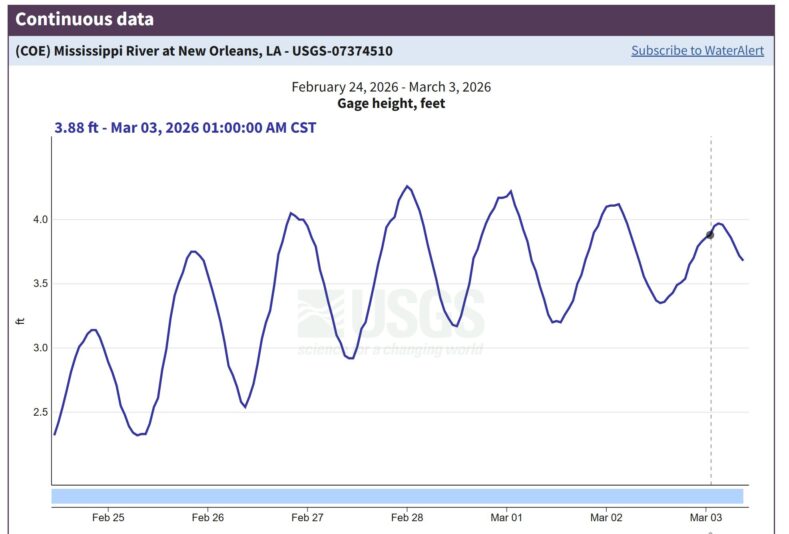Image resolution: width=789 pixels, height=534 pixels.
Task: Click the Mar 02 x-axis date label
Action: point(606,518)
